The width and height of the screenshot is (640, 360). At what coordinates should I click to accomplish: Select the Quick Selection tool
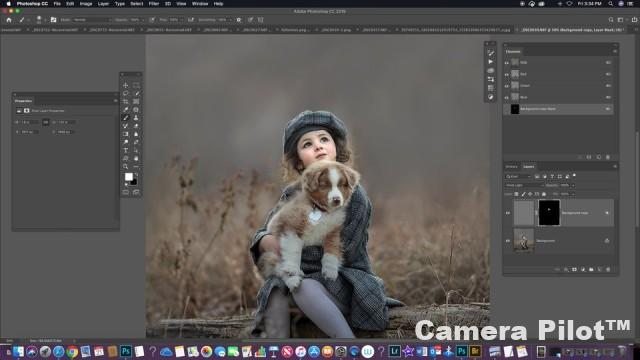[x=136, y=93]
